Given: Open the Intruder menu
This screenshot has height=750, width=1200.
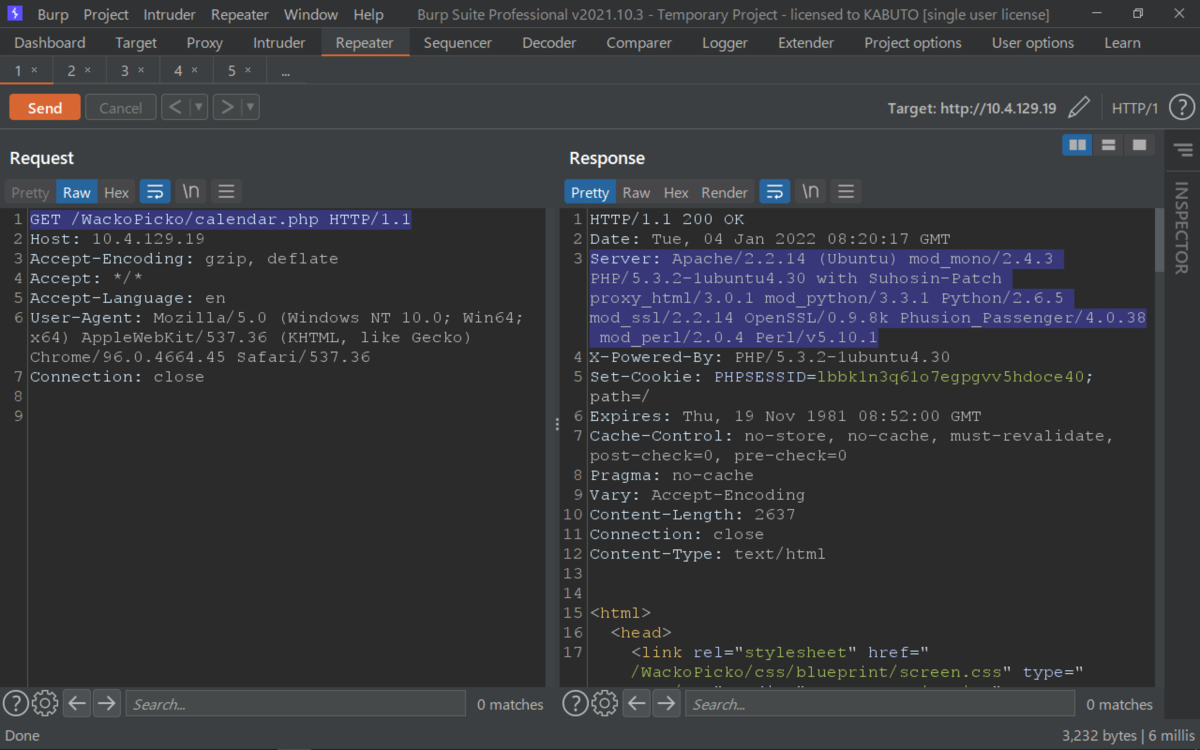Looking at the screenshot, I should pos(170,14).
